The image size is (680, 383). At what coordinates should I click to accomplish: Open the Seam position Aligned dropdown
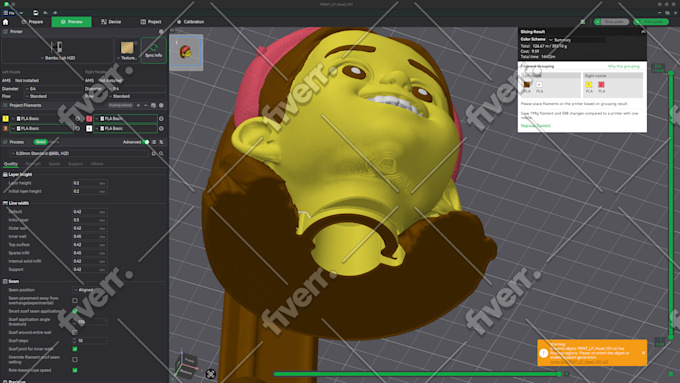90,290
